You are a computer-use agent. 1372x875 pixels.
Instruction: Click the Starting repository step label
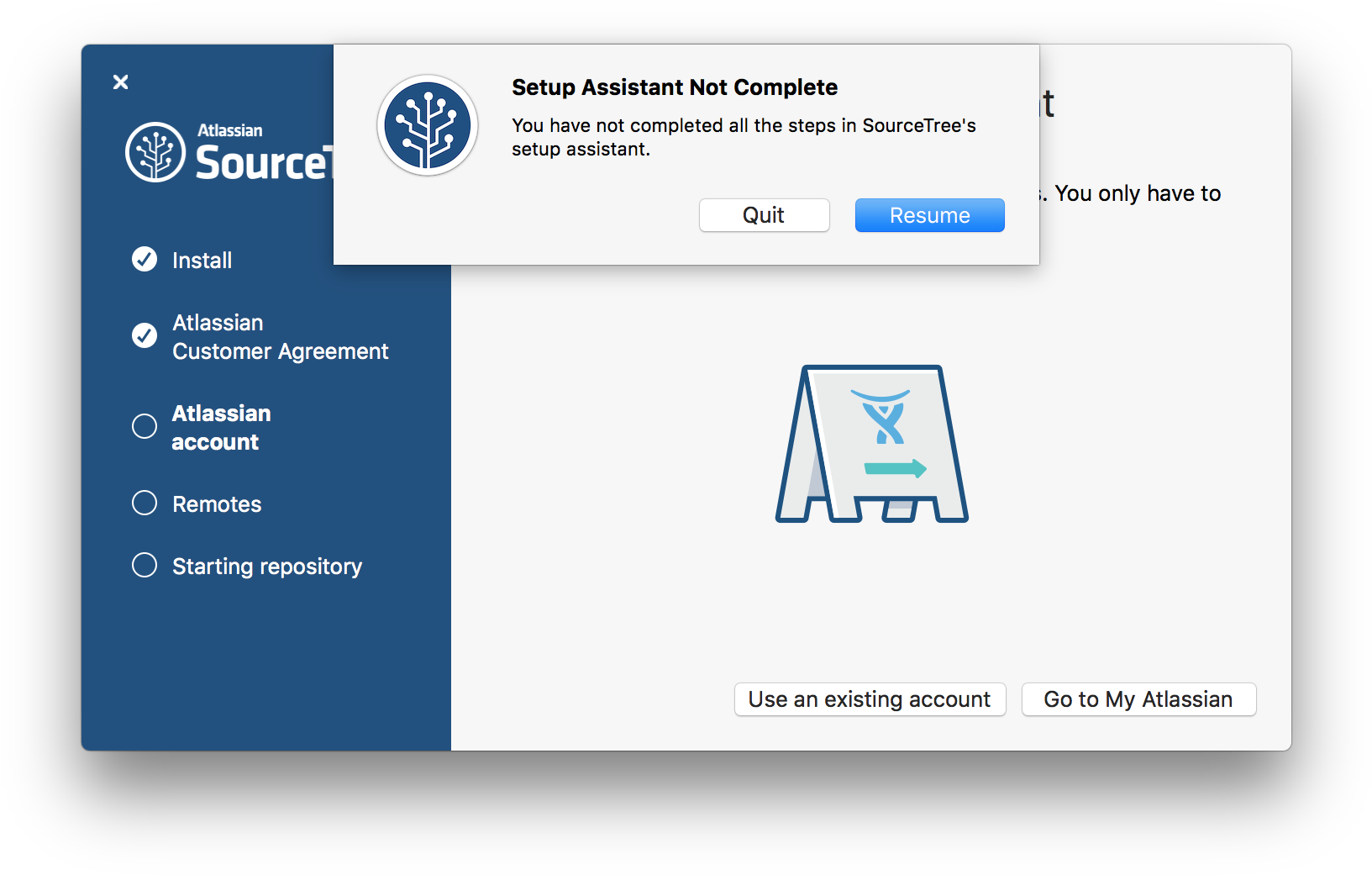click(267, 567)
